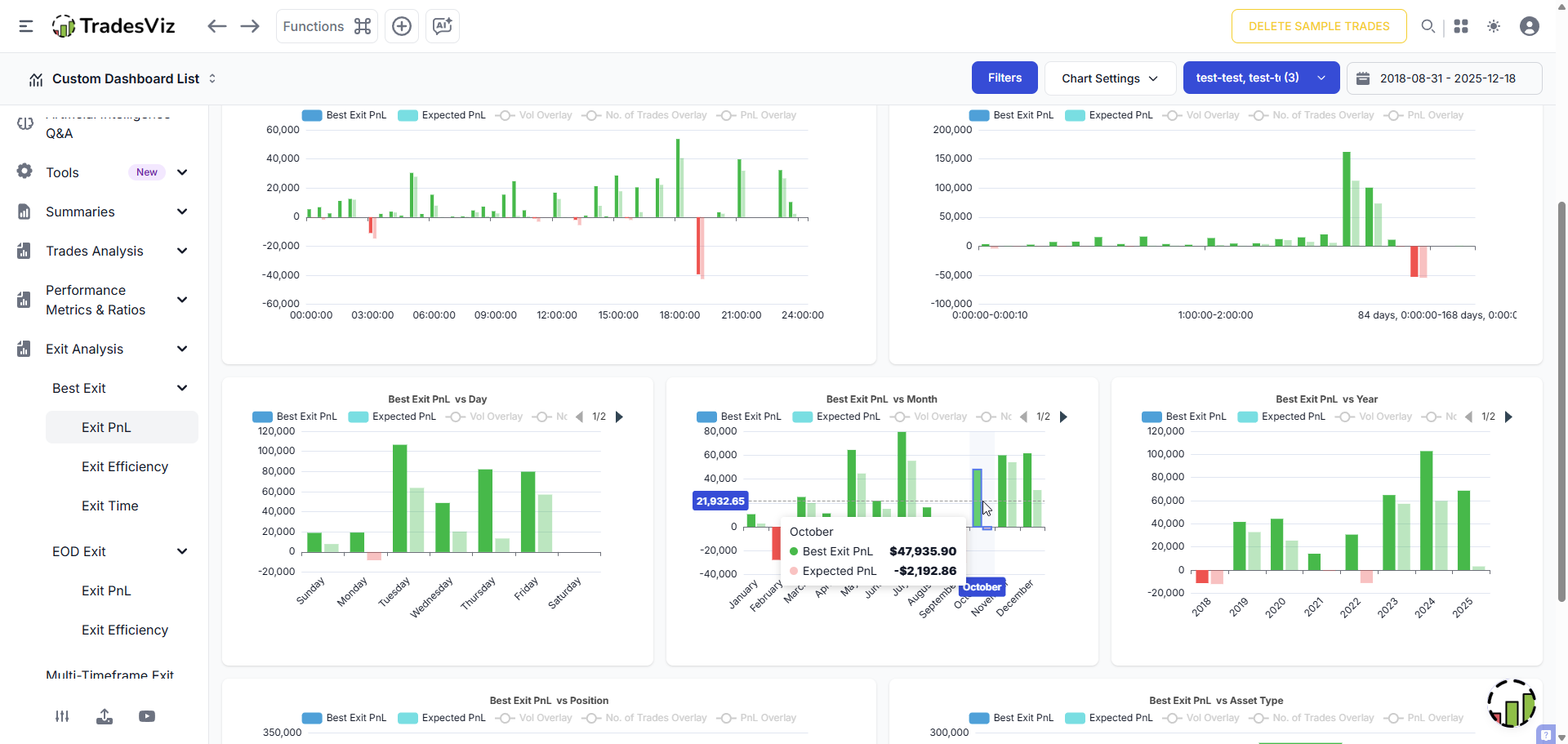Open the YouTube video icon in sidebar footer
1568x744 pixels.
pyautogui.click(x=147, y=716)
